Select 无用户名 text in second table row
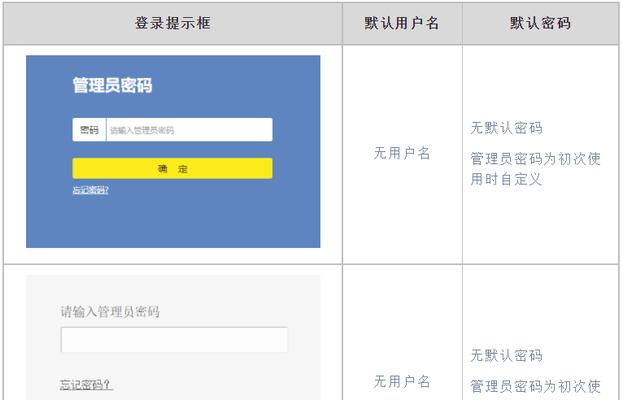623x400 pixels. click(x=402, y=382)
